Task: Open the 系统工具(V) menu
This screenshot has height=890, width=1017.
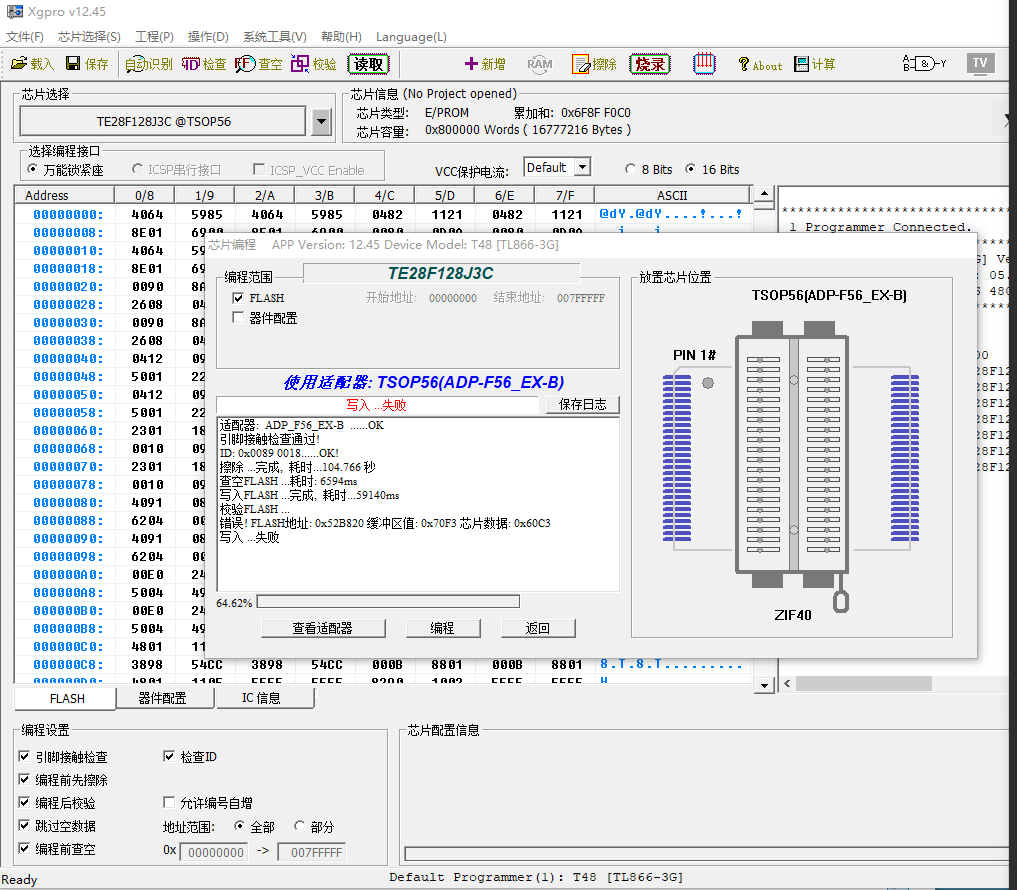Action: point(274,37)
